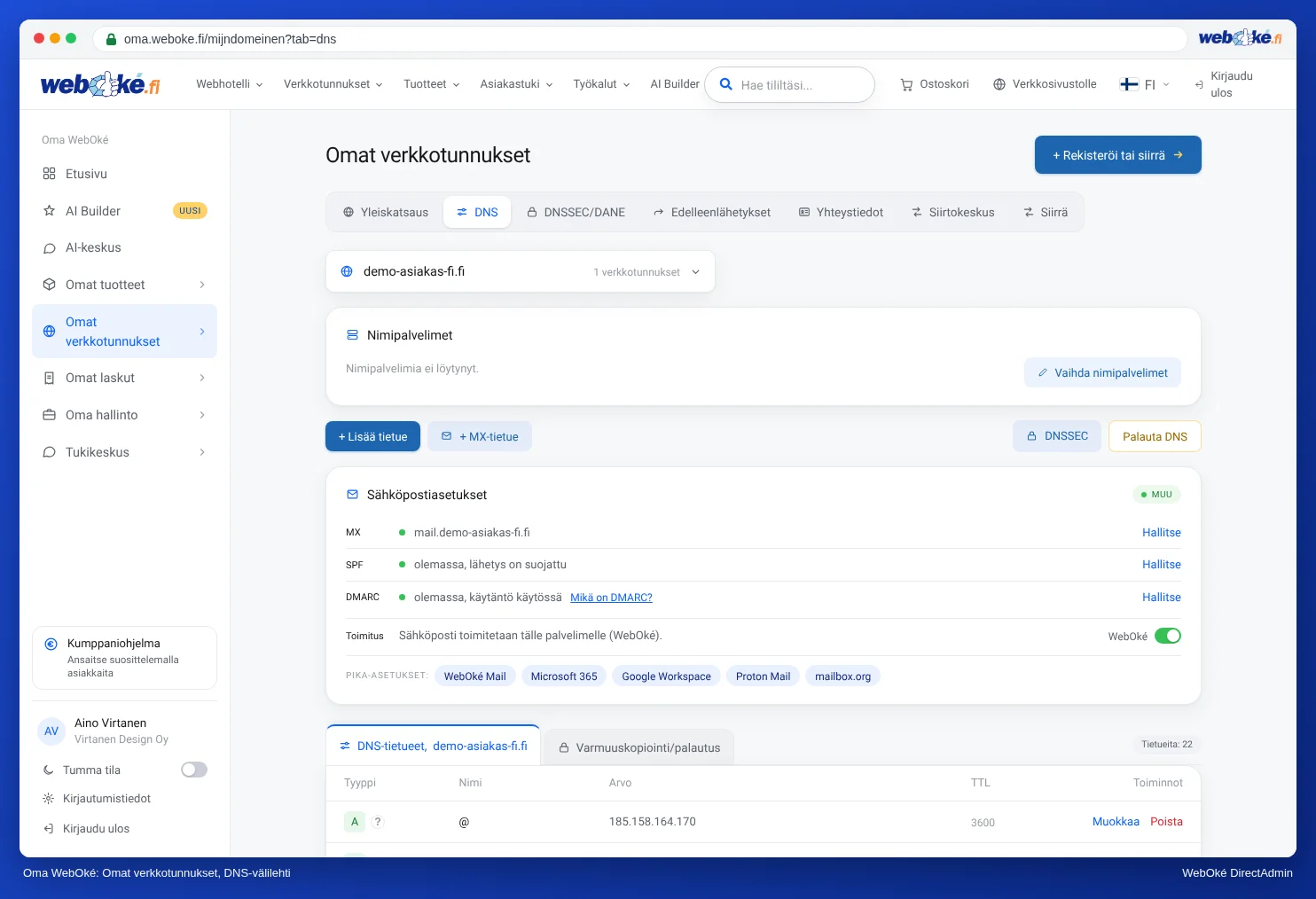The height and width of the screenshot is (899, 1316).
Task: Click the Kirjaudu ulos icon in header
Action: [x=1199, y=84]
